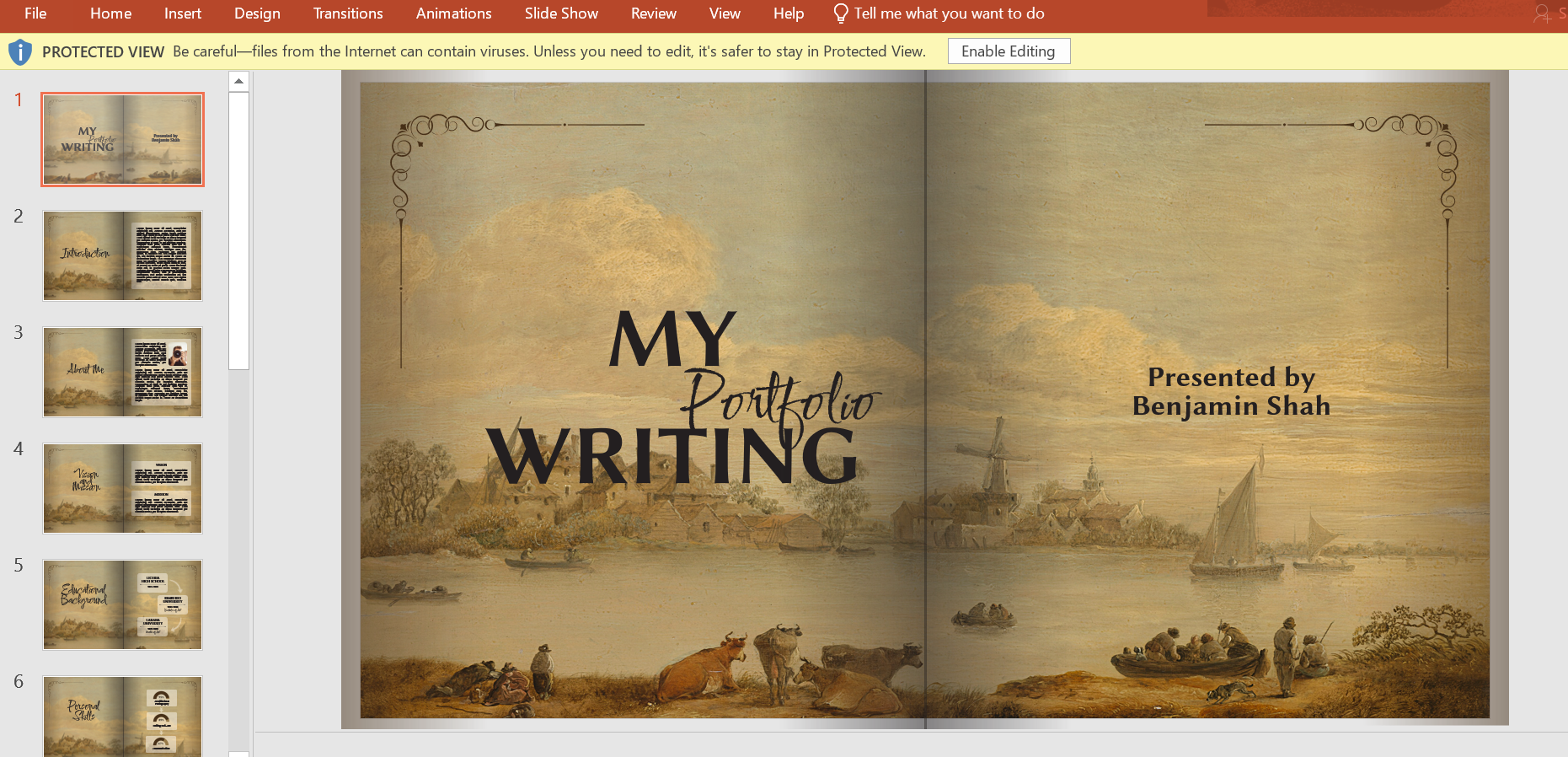Click the 'Tell me what you want to do' box
The height and width of the screenshot is (757, 1568).
[949, 13]
